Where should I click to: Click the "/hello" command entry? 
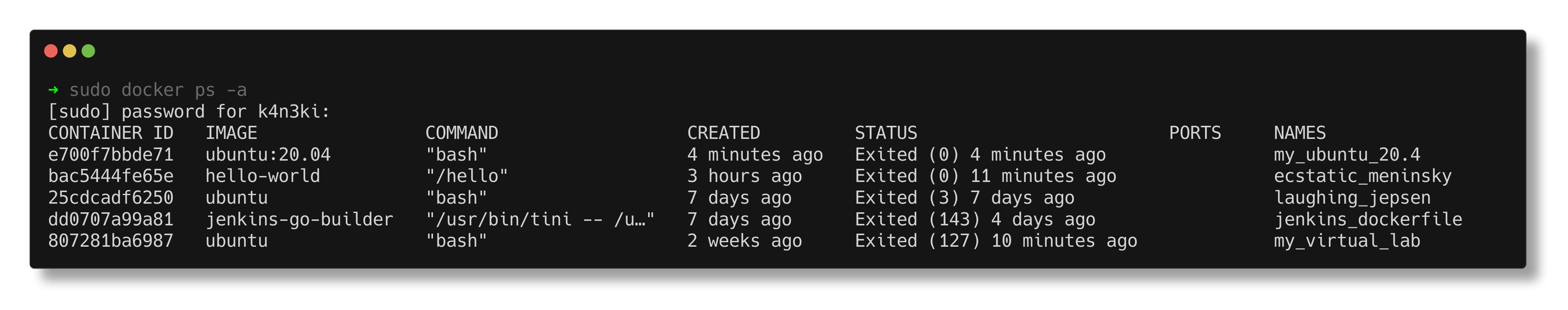pos(467,176)
